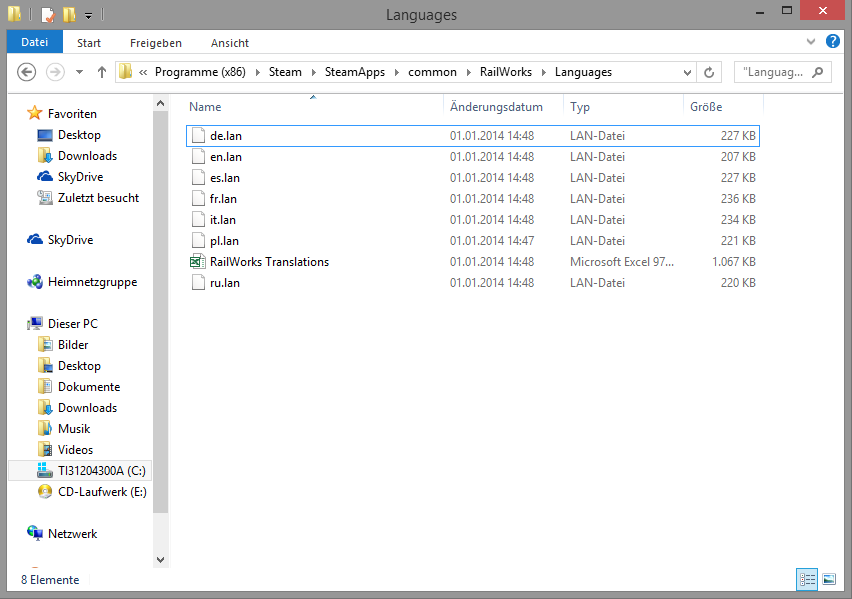Open the CD-Laufwerk (E:) drive
Viewport: 852px width, 599px height.
click(x=101, y=491)
